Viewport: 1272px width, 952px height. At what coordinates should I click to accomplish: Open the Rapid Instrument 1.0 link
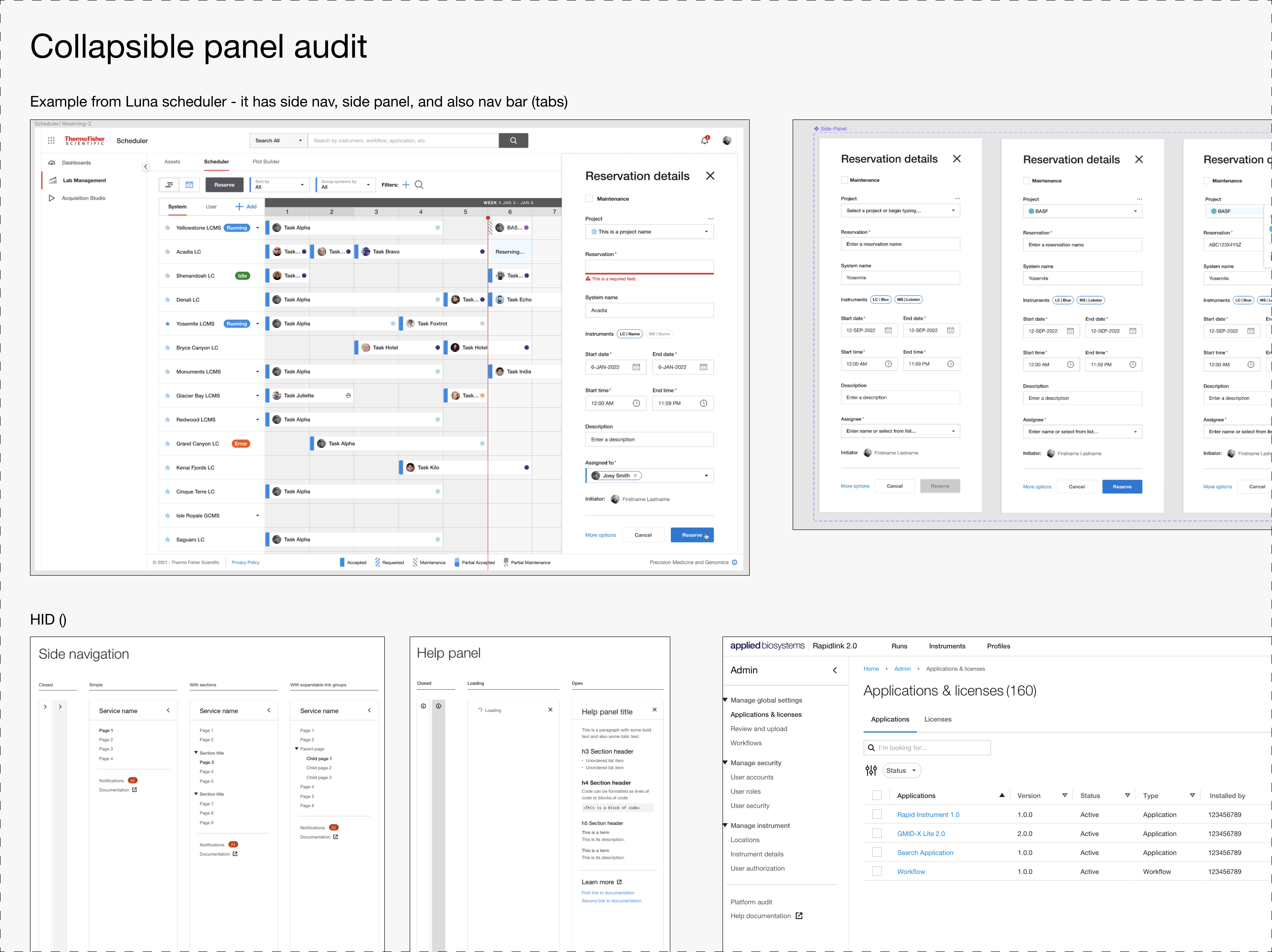(928, 815)
